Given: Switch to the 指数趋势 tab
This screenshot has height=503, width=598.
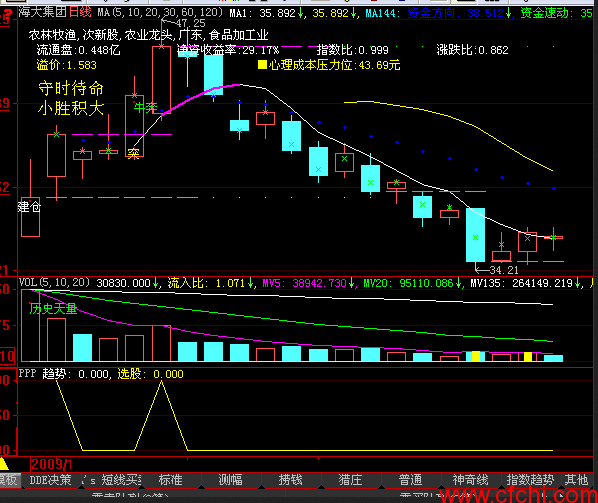Looking at the screenshot, I should (530, 480).
